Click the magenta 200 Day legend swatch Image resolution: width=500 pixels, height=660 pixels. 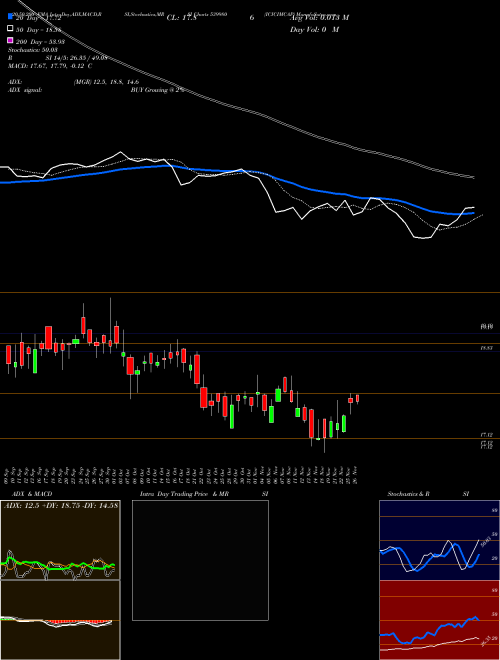click(11, 41)
